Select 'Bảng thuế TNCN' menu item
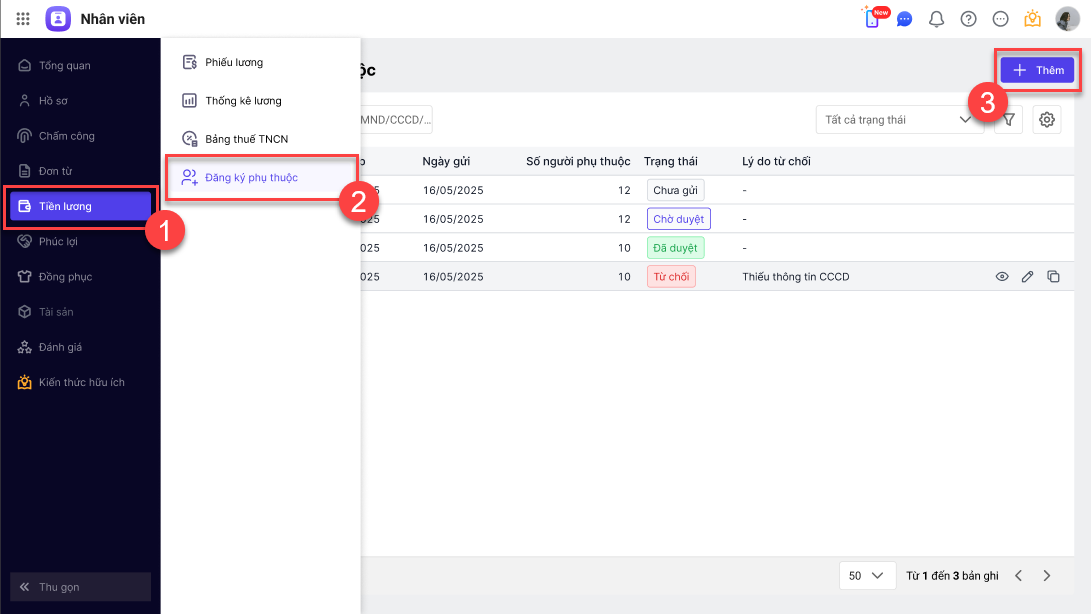Screen dimensions: 1091x614 coord(246,139)
